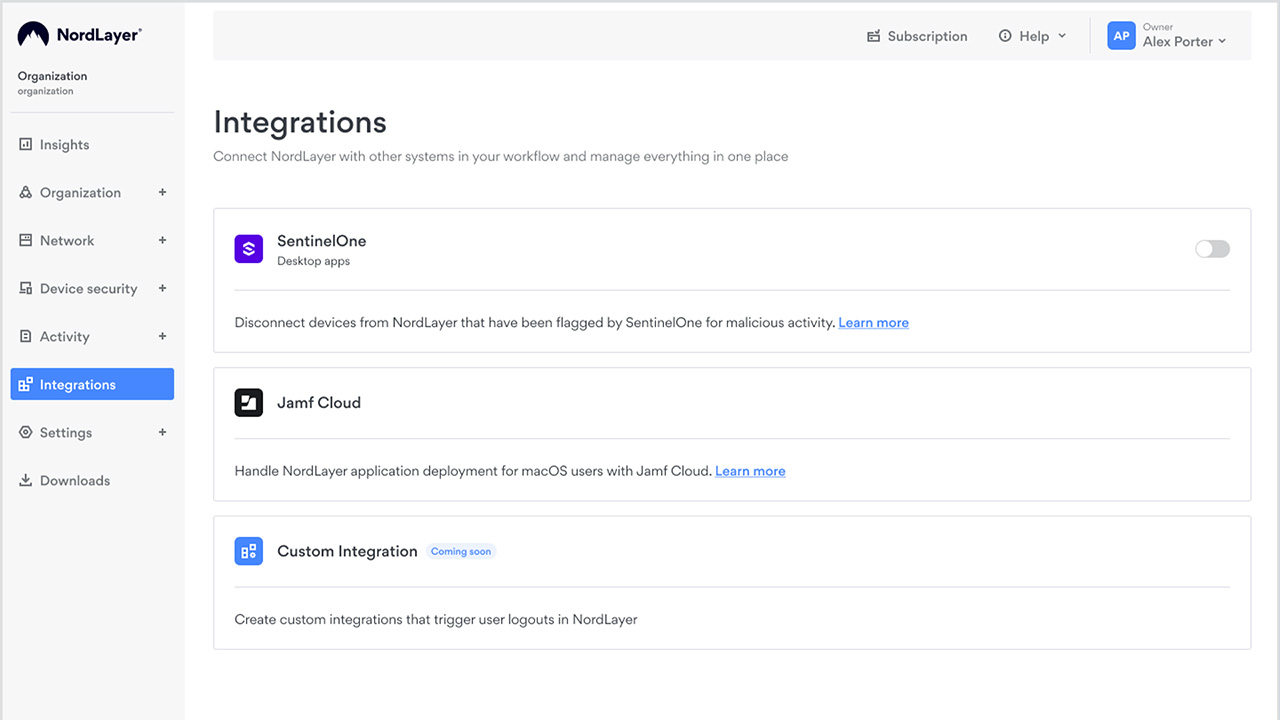The width and height of the screenshot is (1280, 720).
Task: Click the Custom Integration blue icon
Action: point(249,551)
